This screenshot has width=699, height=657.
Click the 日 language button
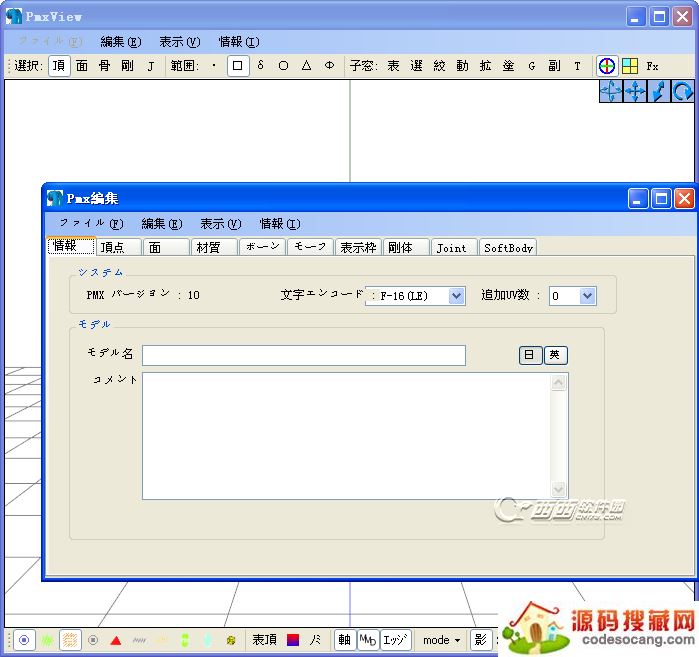tap(530, 355)
